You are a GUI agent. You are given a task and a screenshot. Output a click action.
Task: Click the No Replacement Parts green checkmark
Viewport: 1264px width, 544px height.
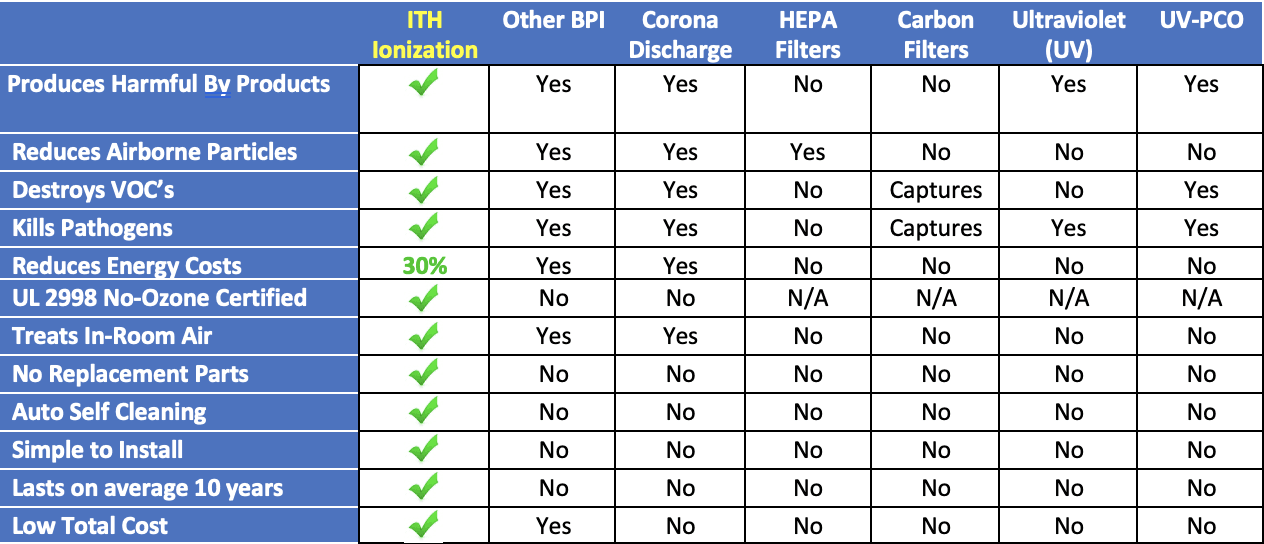pos(424,374)
